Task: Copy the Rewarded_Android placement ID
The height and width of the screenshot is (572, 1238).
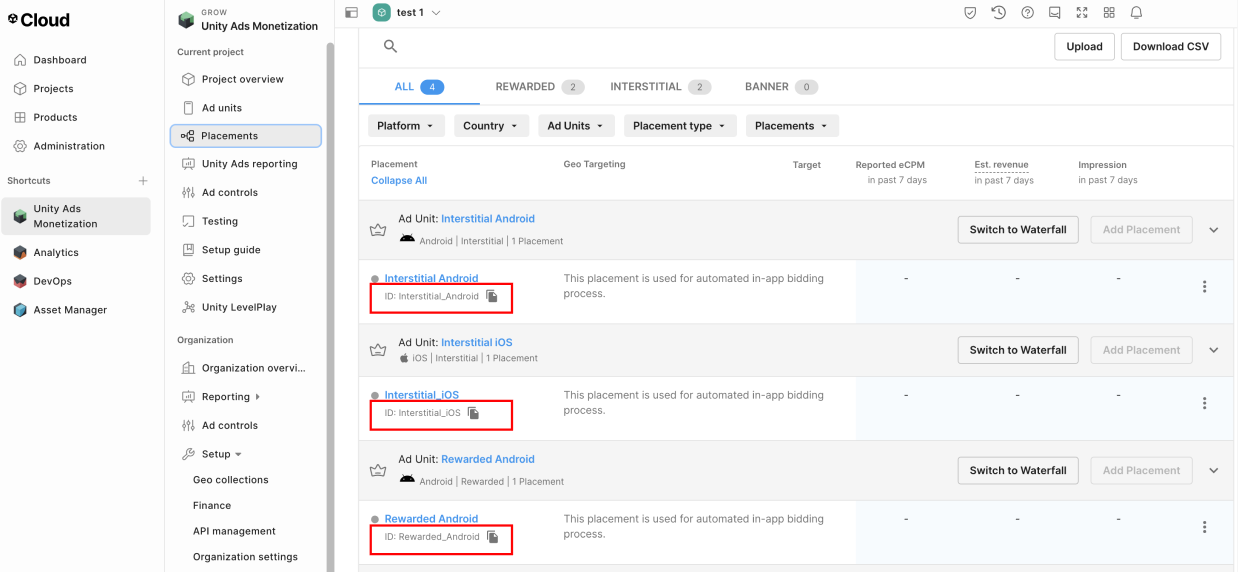Action: pyautogui.click(x=493, y=537)
